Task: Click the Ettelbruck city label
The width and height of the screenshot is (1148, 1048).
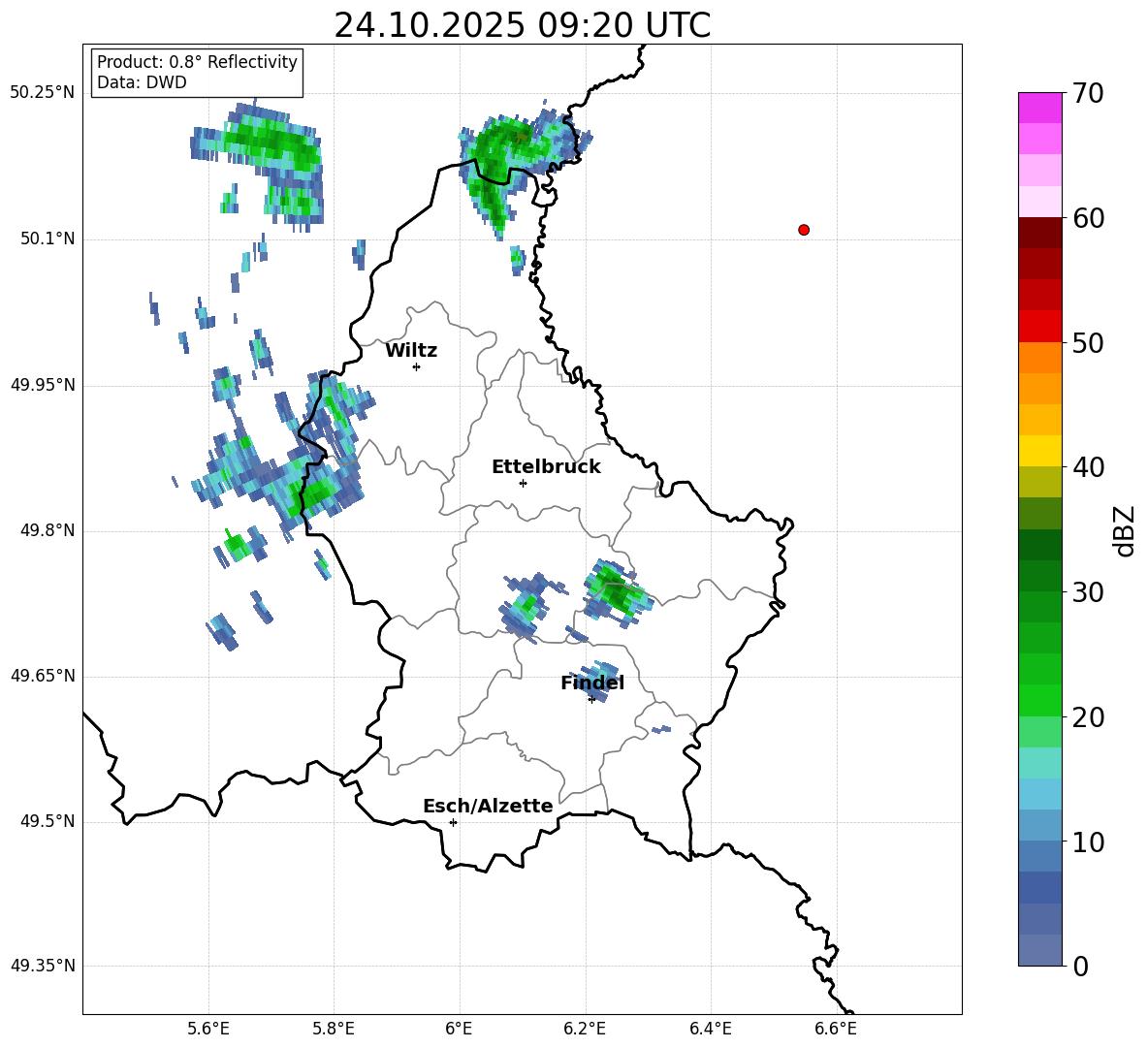Action: coord(546,467)
